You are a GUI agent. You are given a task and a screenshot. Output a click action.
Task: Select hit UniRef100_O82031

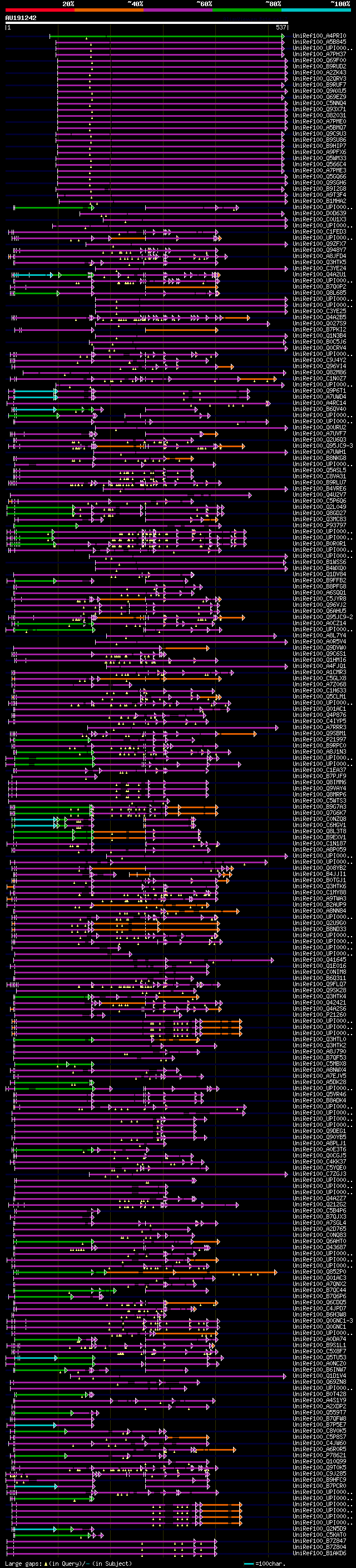coord(319,115)
